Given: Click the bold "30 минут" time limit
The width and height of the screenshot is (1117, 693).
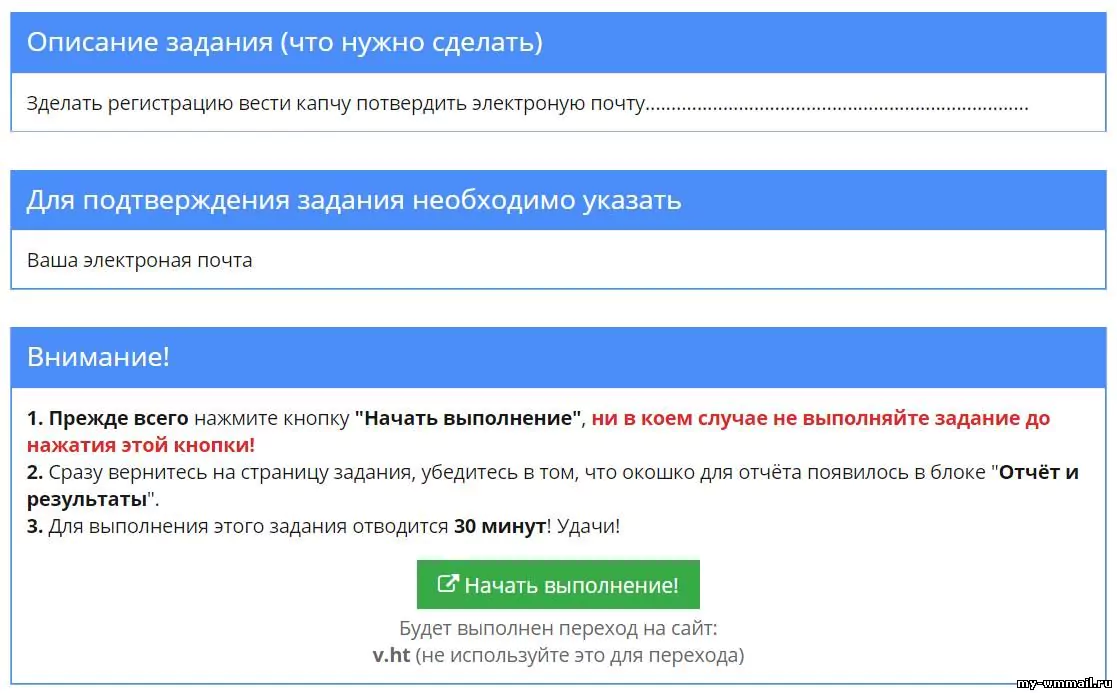Looking at the screenshot, I should click(499, 526).
